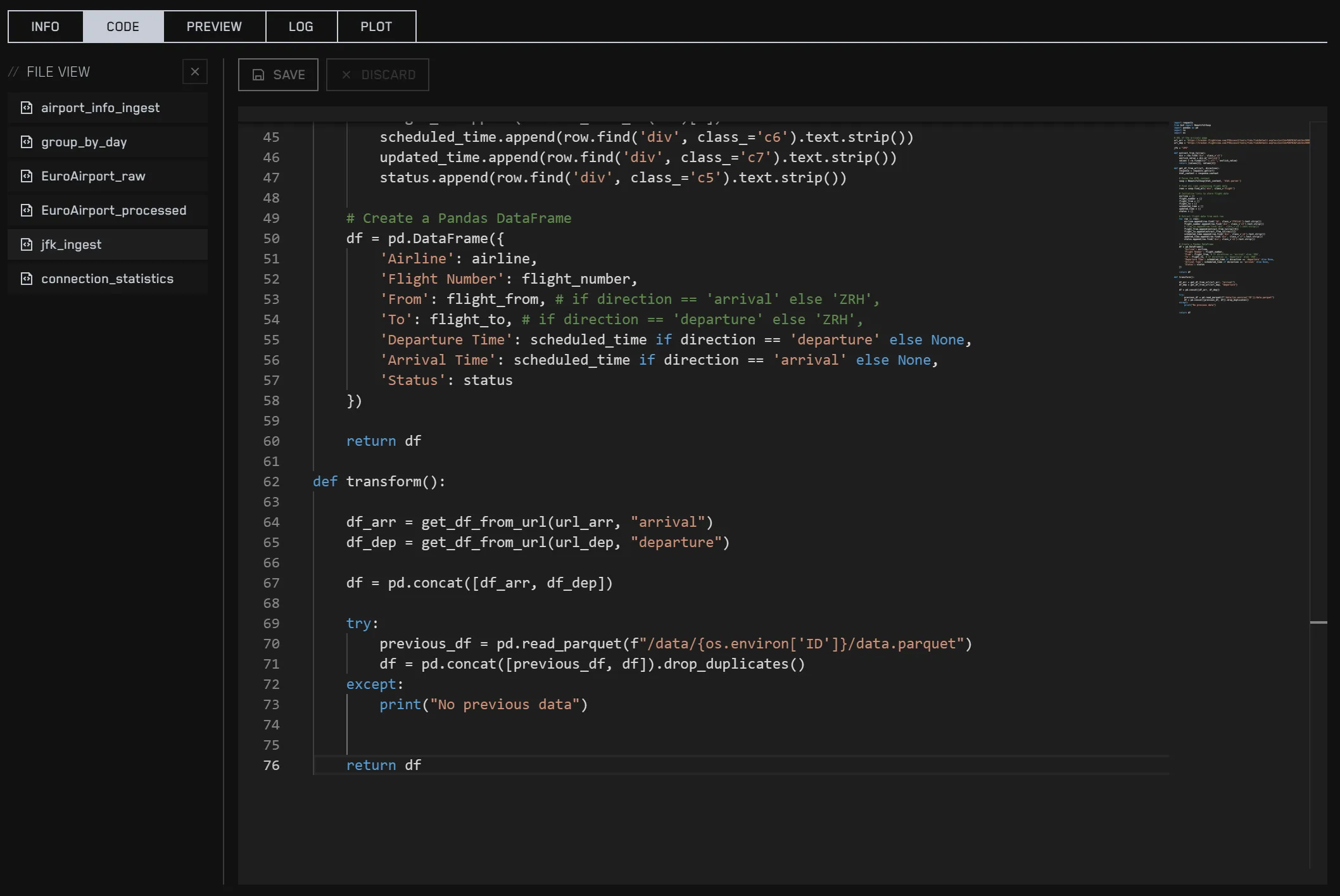Click the 'Airline': airline line
Viewport: 1340px width, 896px height.
pos(458,258)
